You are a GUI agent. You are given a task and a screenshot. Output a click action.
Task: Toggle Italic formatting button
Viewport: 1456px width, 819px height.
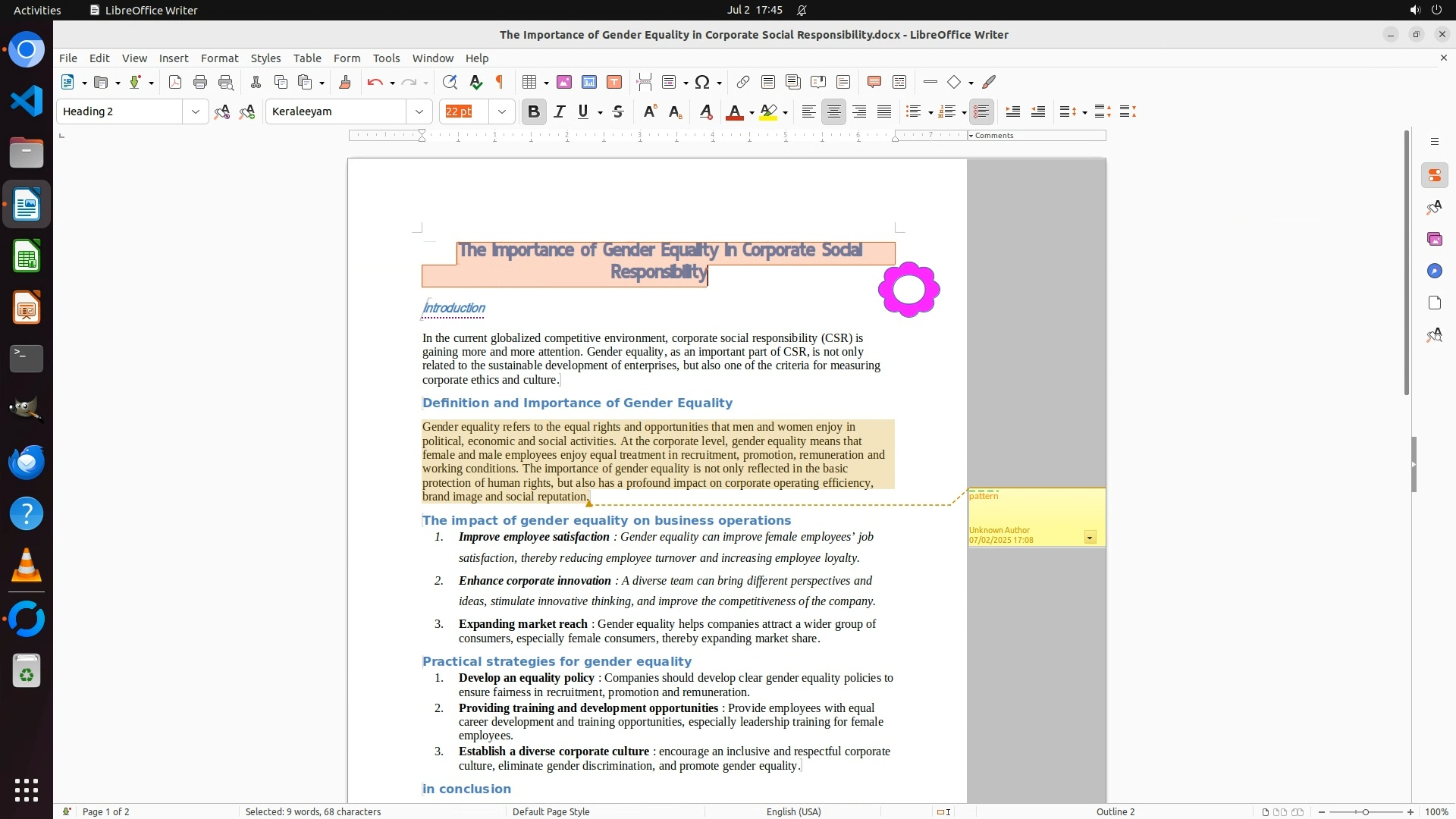(560, 111)
